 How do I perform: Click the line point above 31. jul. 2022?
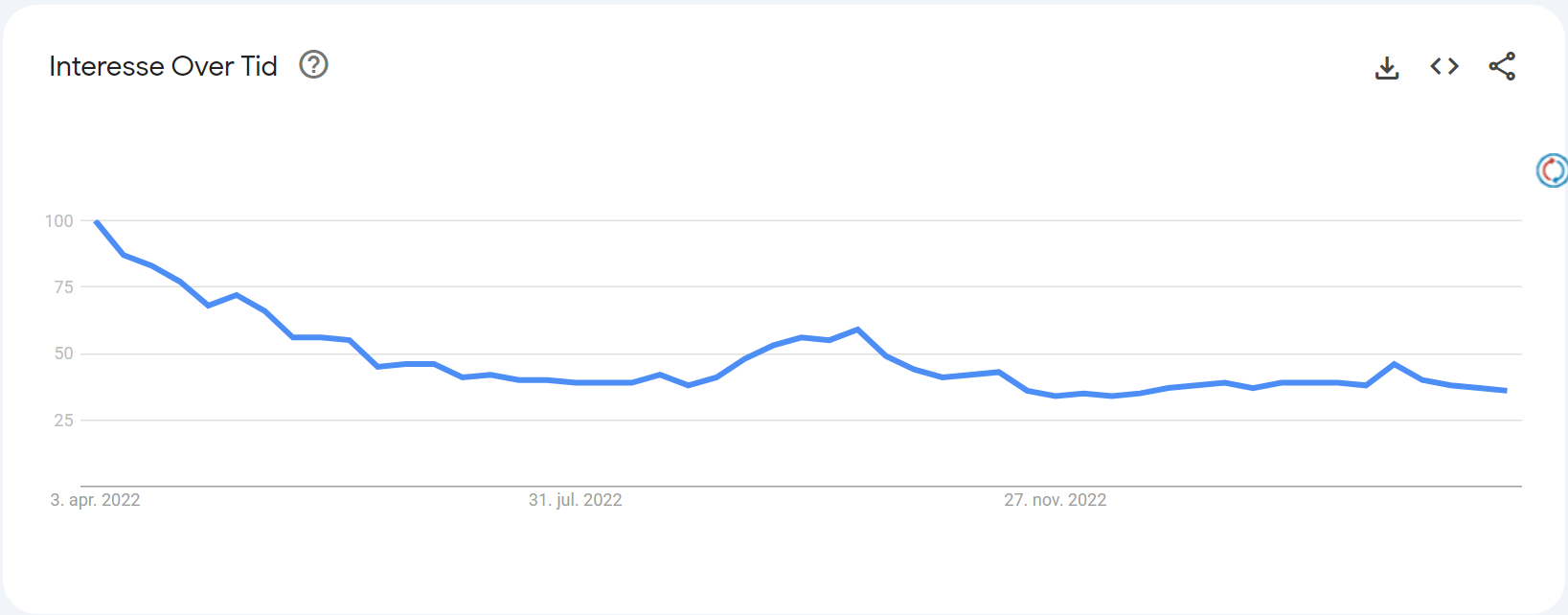coord(576,383)
